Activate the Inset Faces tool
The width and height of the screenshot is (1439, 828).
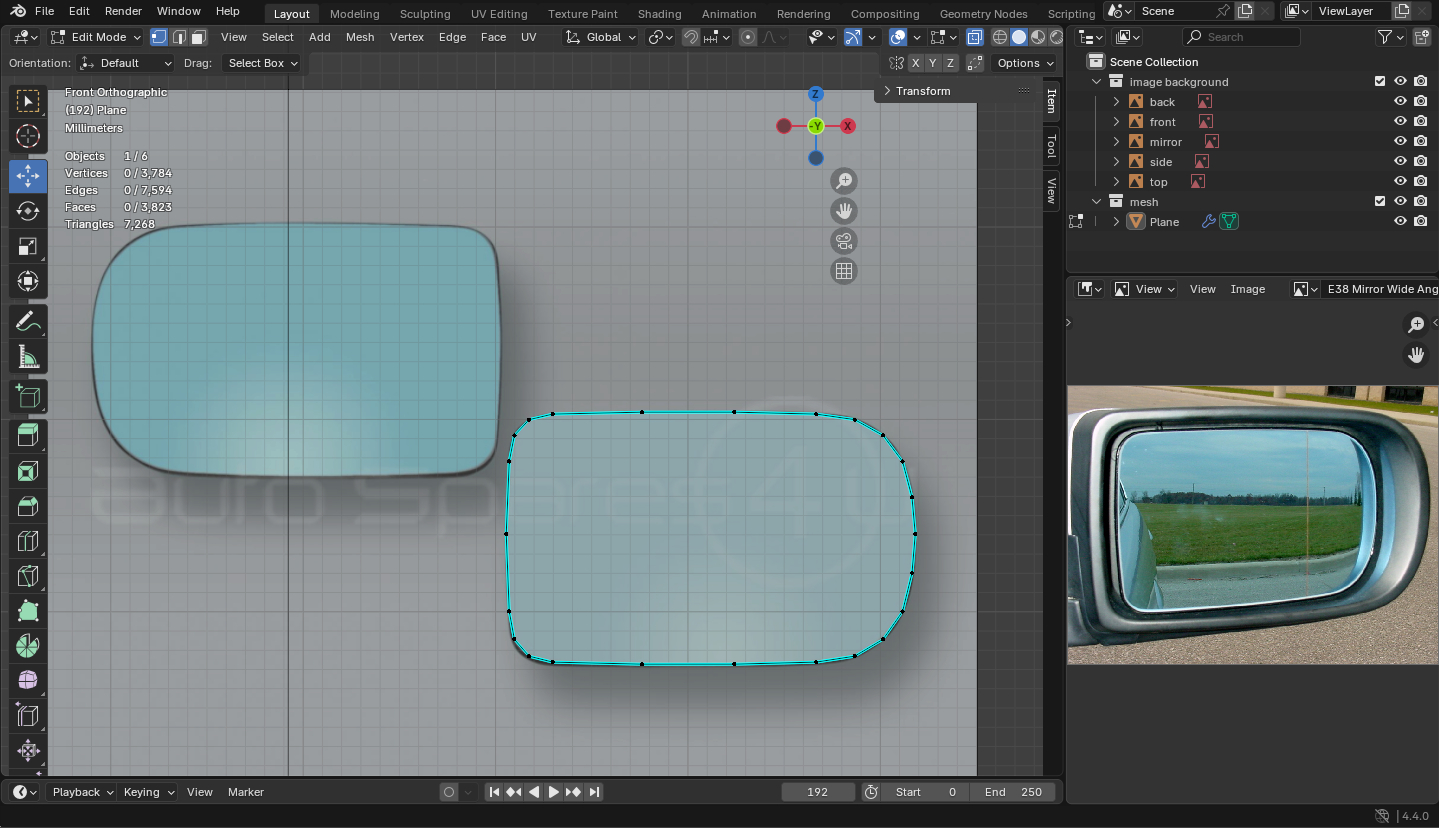pyautogui.click(x=28, y=471)
